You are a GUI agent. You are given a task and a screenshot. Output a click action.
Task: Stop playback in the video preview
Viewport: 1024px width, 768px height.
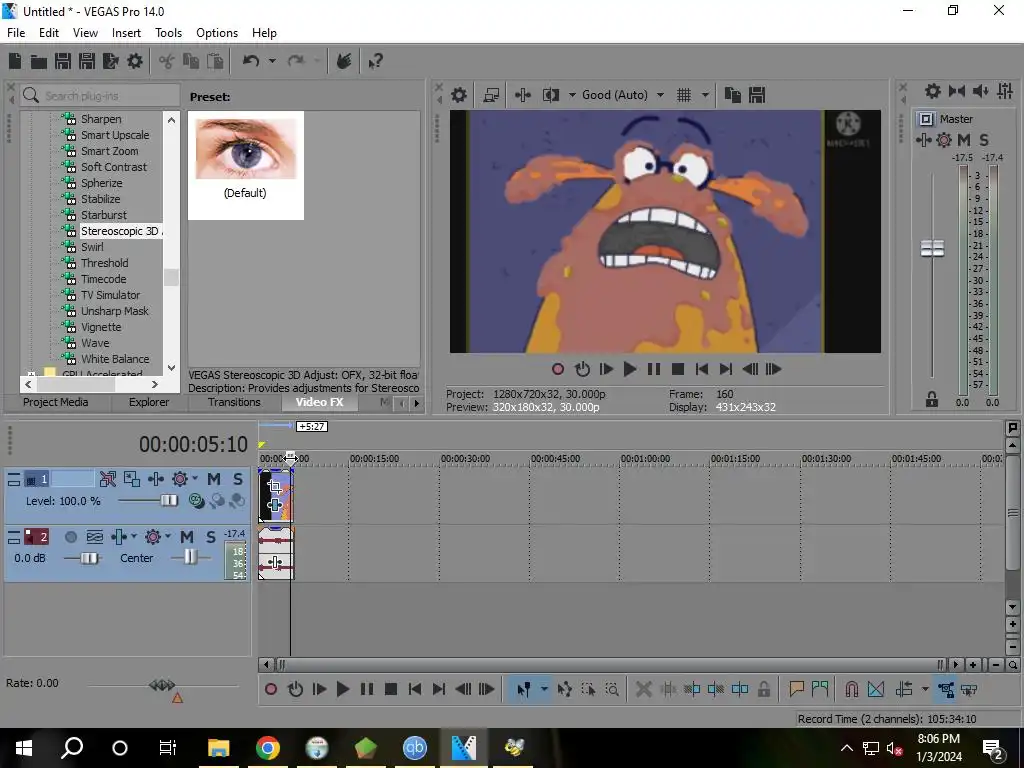tap(678, 369)
